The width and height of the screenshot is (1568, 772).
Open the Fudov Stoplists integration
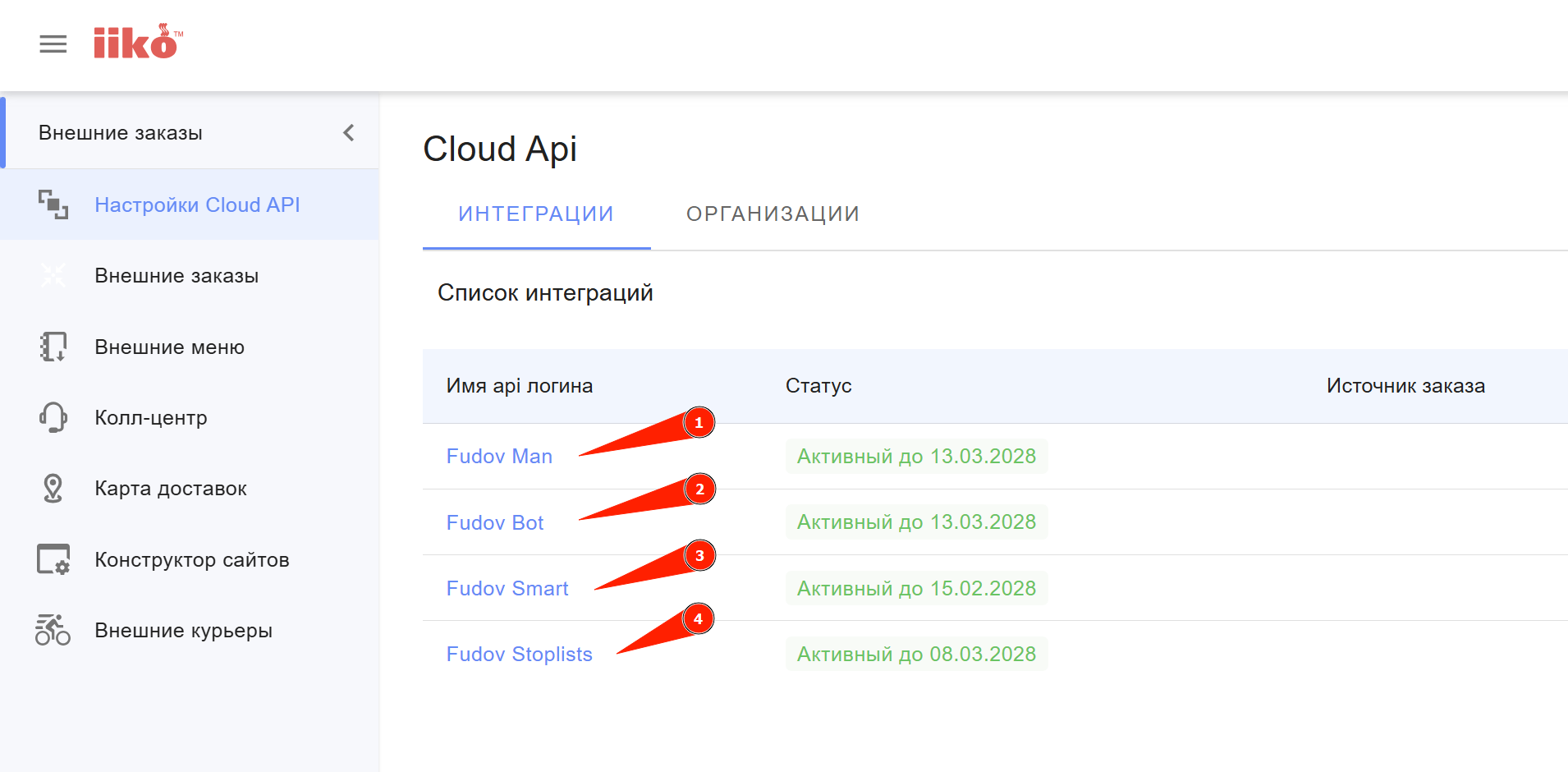coord(519,655)
